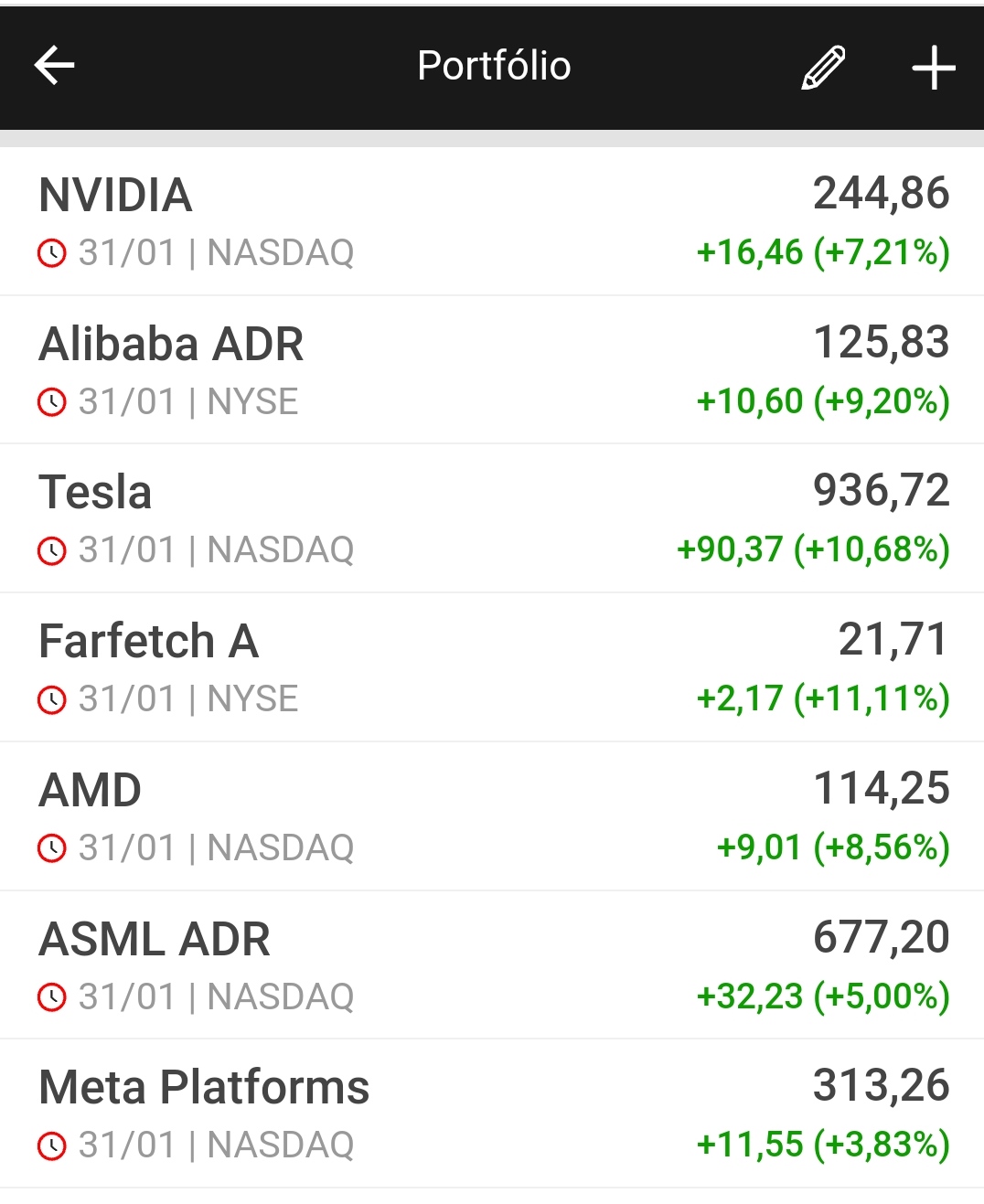Image resolution: width=984 pixels, height=1204 pixels.
Task: Select the Tesla stock name
Action: pos(95,493)
